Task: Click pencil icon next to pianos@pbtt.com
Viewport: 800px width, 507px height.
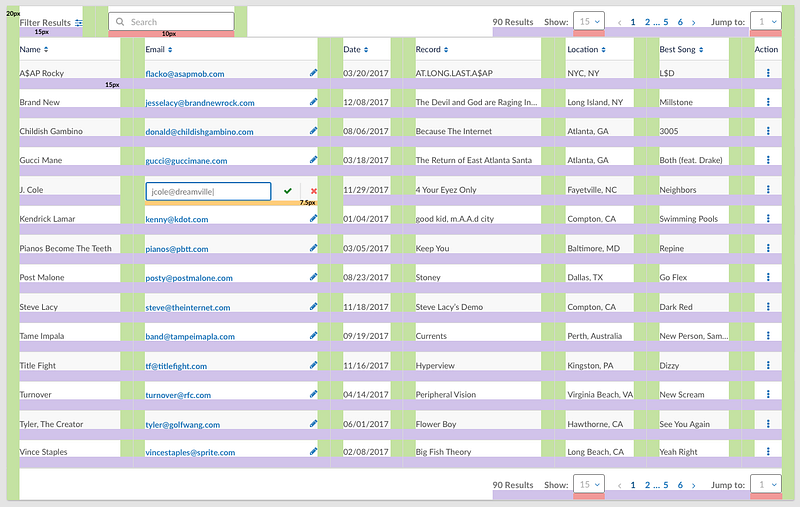Action: [313, 248]
